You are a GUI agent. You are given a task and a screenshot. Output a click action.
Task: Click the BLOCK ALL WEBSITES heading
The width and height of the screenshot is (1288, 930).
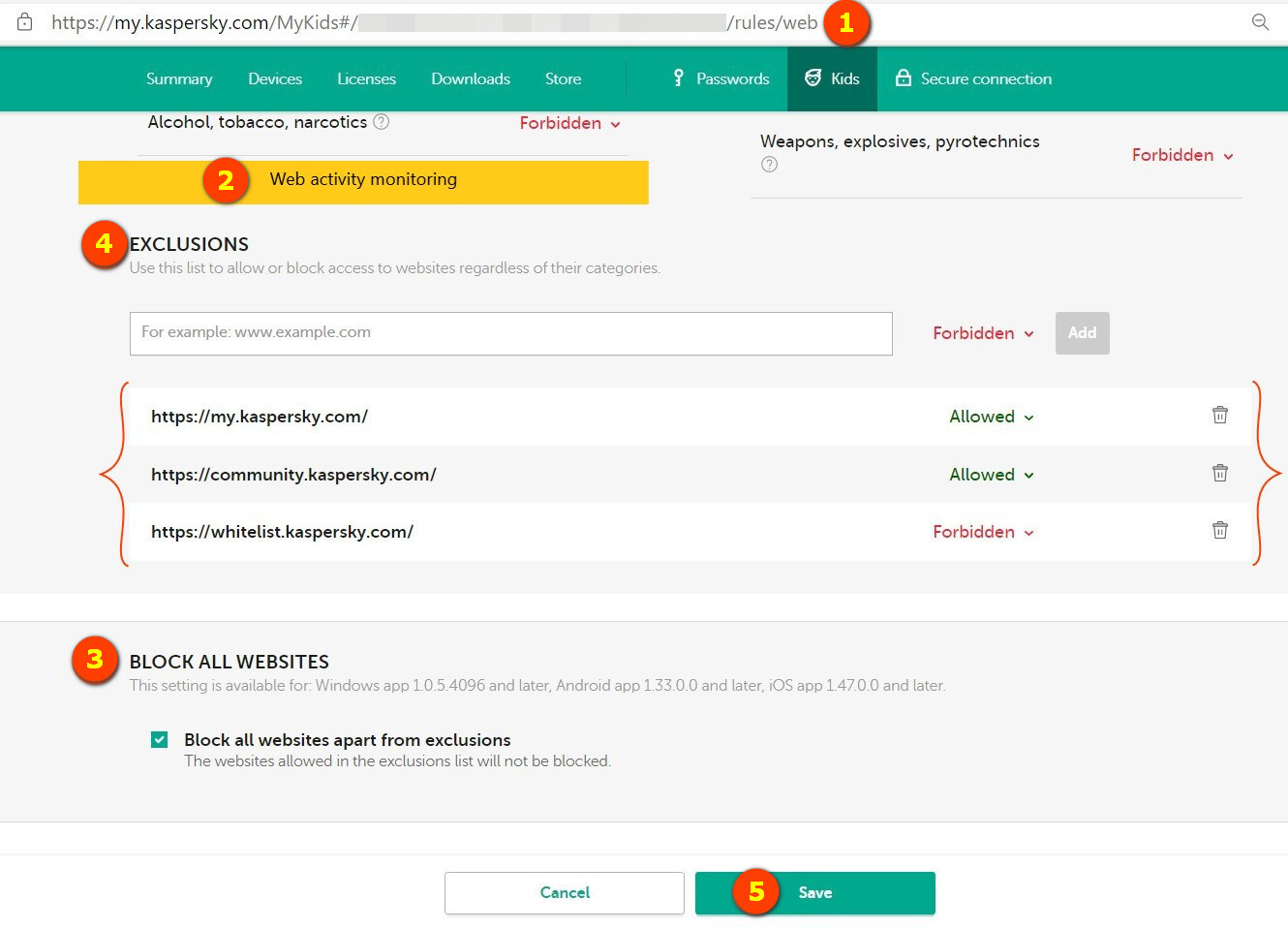click(230, 662)
